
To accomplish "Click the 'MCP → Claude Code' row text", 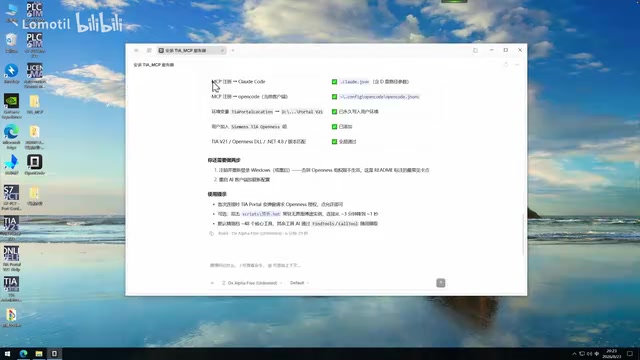I will [238, 82].
